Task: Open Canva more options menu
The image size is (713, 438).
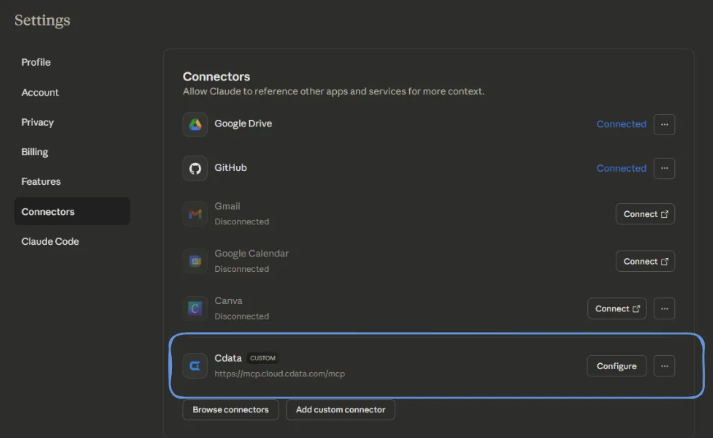Action: (664, 308)
